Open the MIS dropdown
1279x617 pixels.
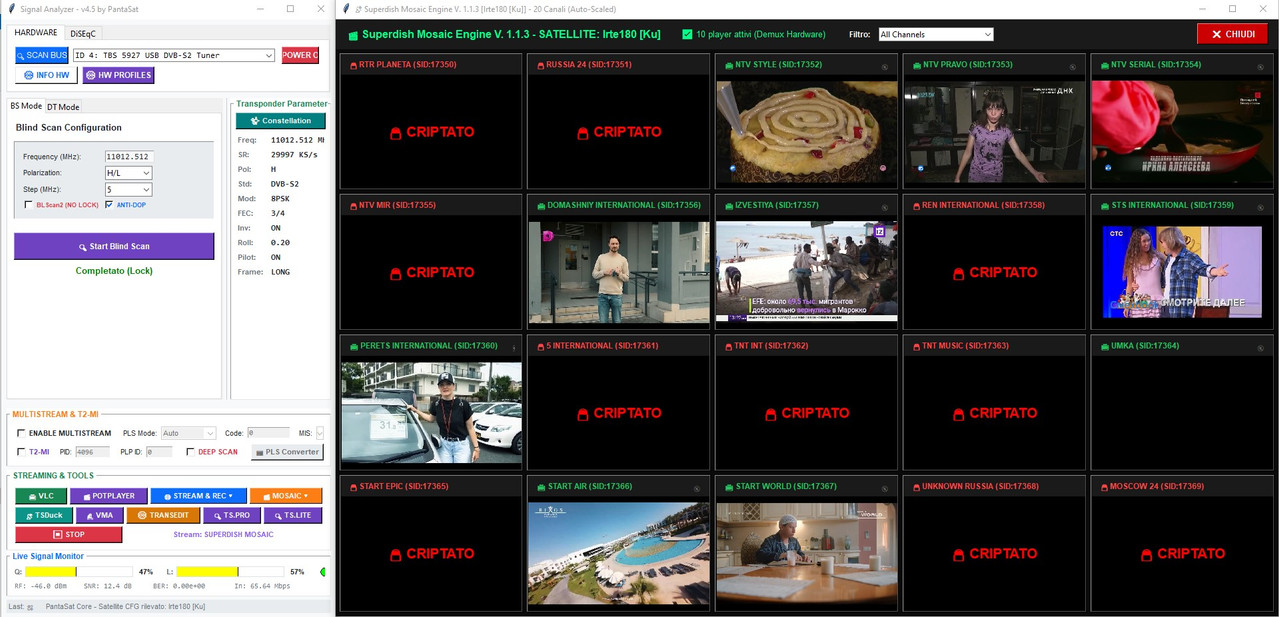pyautogui.click(x=320, y=433)
